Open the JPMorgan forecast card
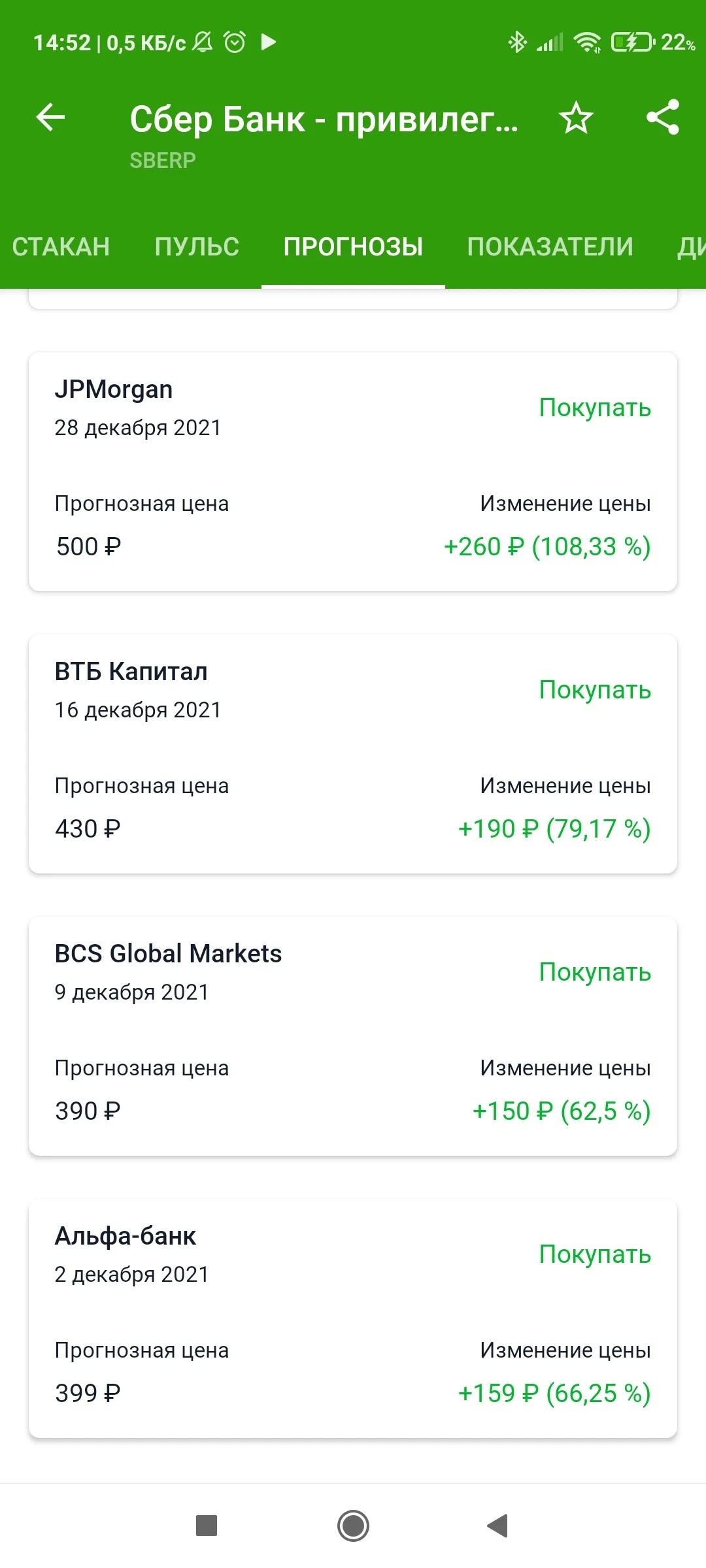706x1568 pixels. point(353,472)
